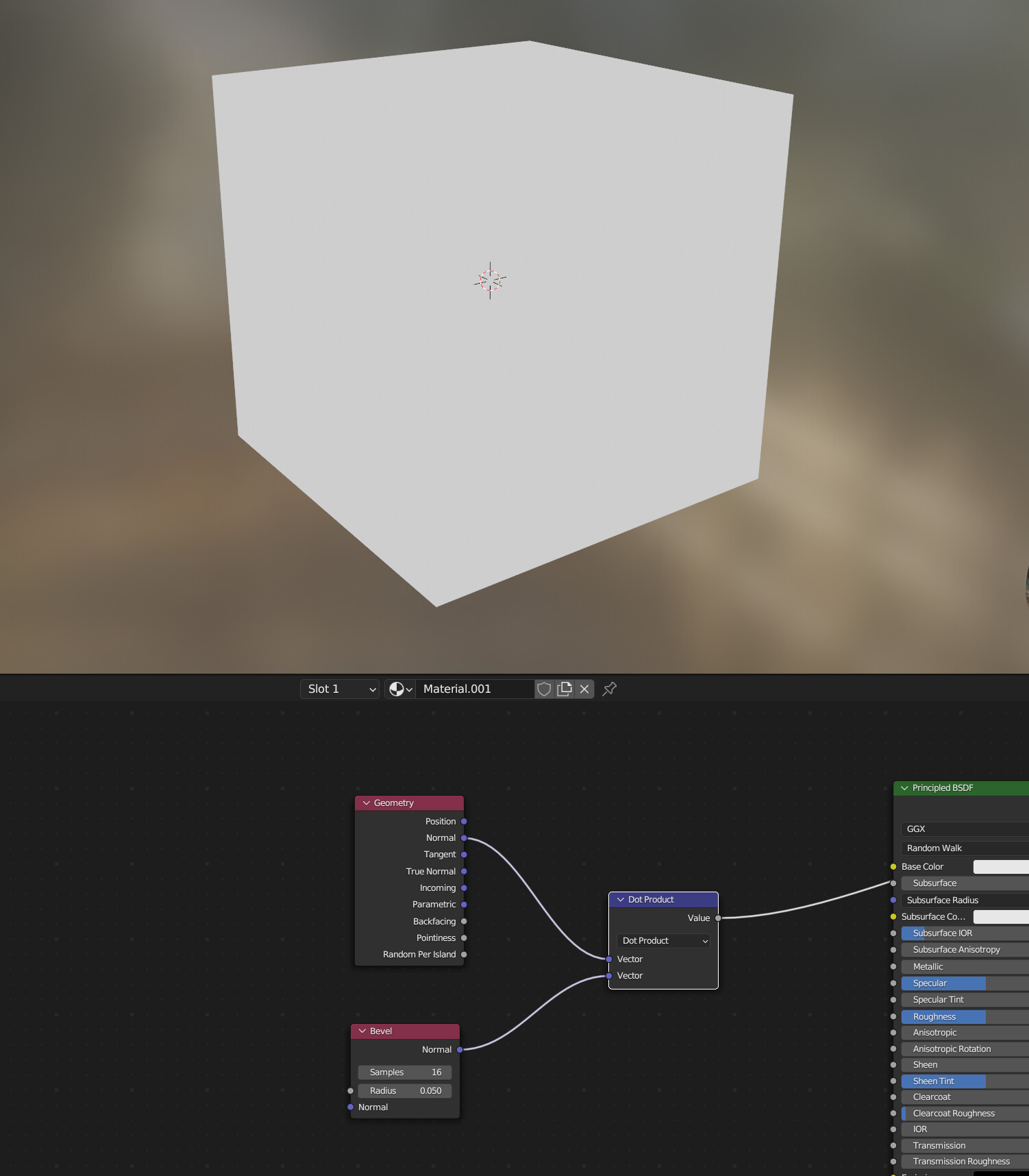Click the Bevel Samples field

(405, 1072)
